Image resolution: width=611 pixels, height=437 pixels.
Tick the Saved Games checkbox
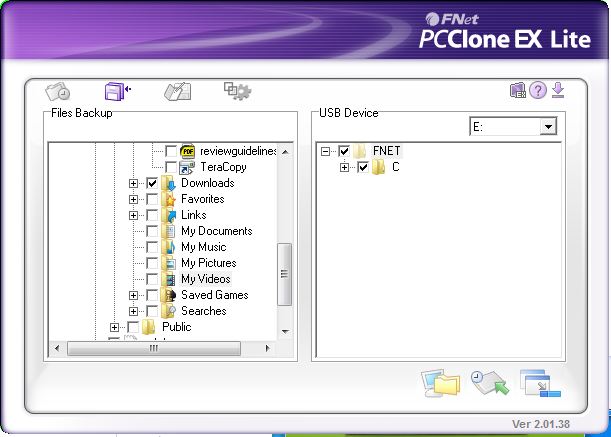point(152,295)
